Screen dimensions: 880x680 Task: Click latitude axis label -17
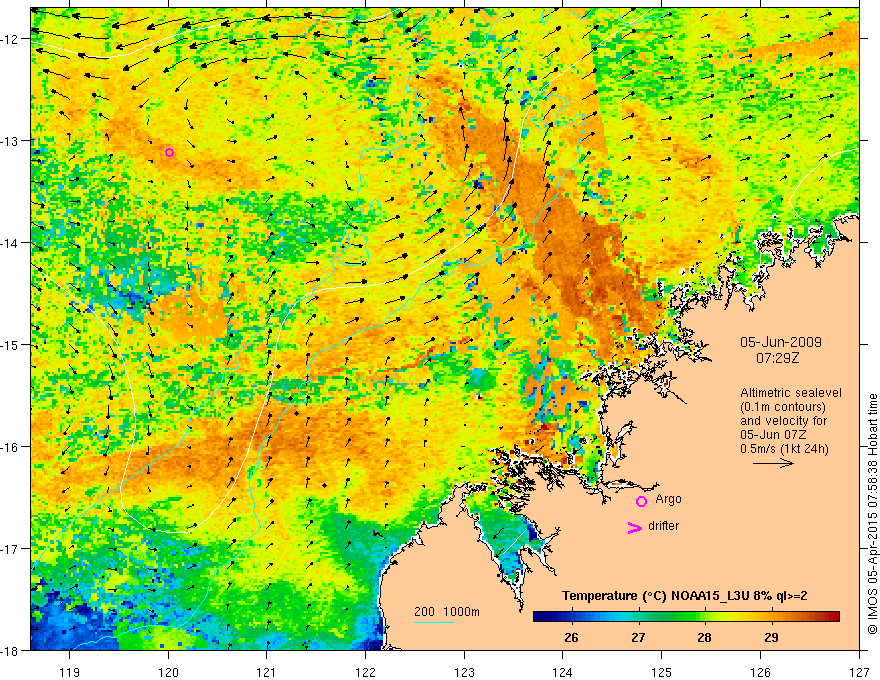tap(11, 549)
